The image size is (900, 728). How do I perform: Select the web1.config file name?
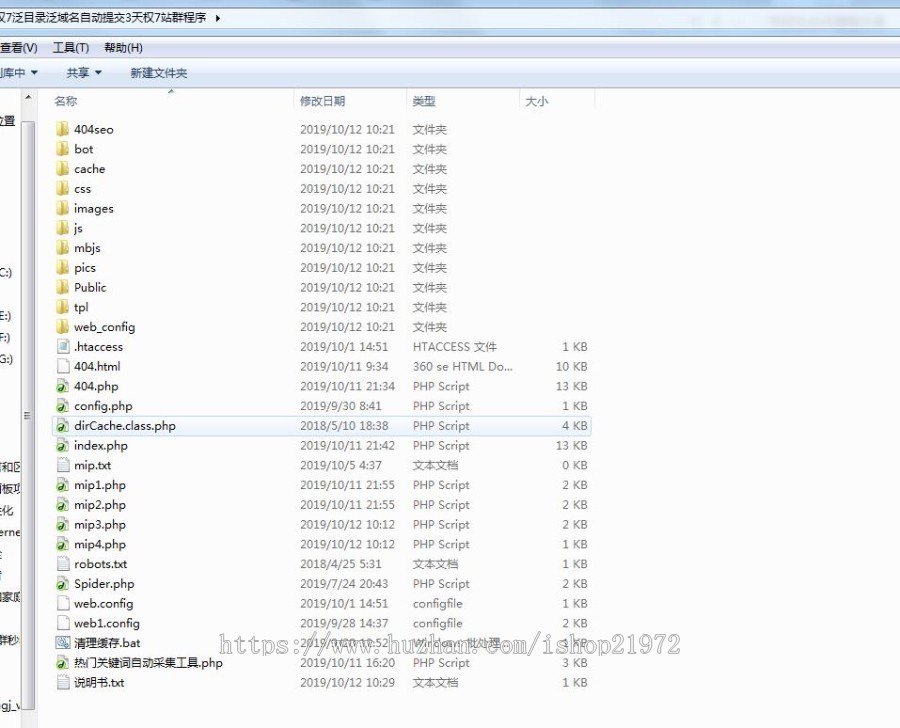107,624
